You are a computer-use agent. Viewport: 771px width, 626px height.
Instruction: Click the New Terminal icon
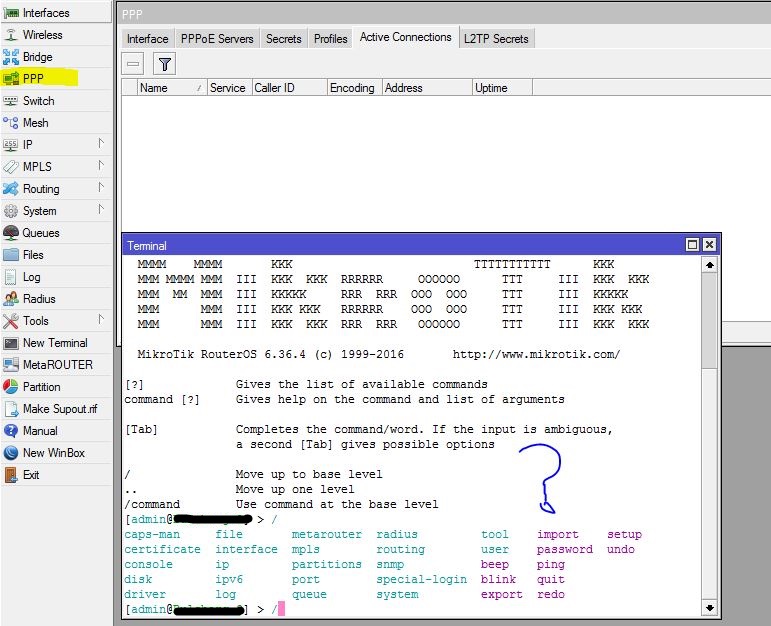(11, 343)
